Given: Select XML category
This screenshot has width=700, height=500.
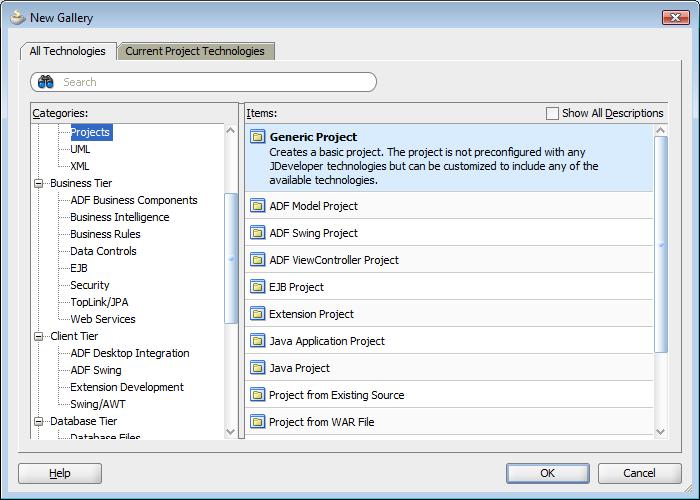Looking at the screenshot, I should point(79,166).
